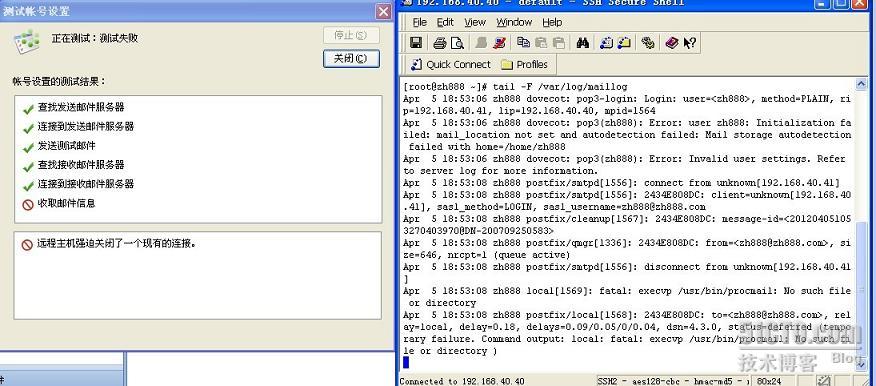
Task: Click the second grayed Paste Selection icon
Action: point(559,42)
